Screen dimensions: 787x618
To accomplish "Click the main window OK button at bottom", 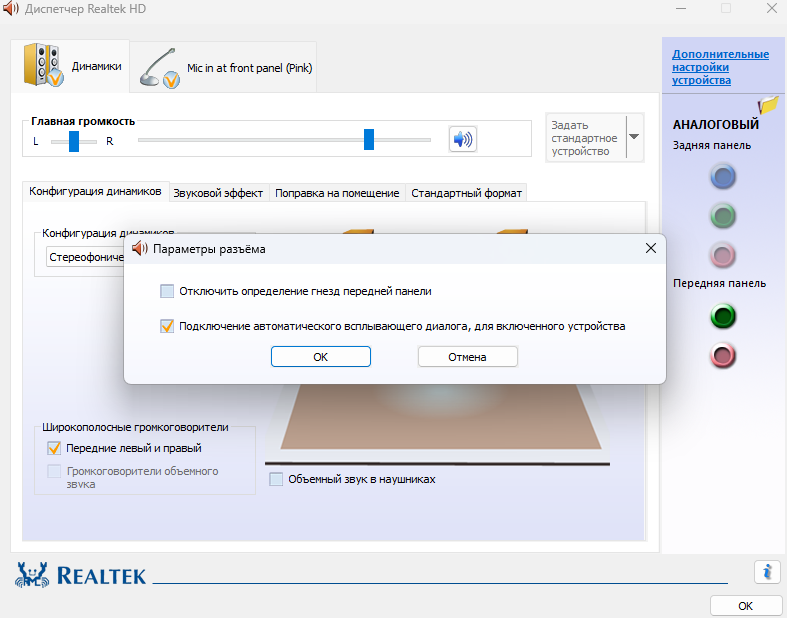I will 745,606.
